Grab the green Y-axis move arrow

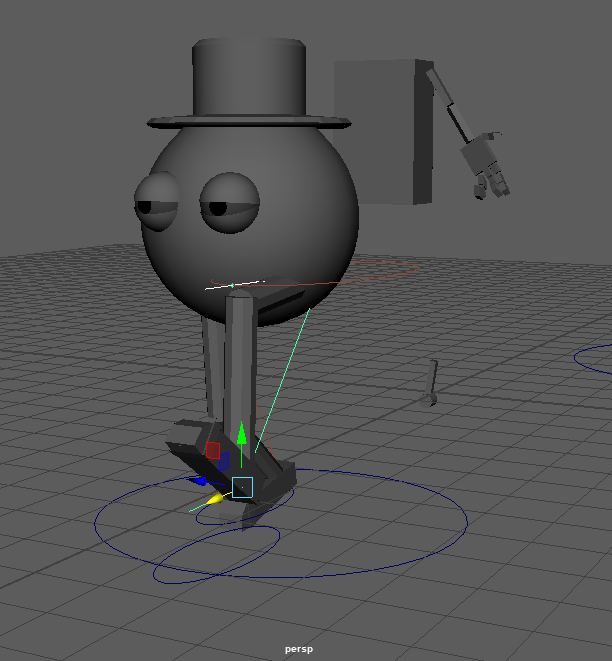pos(242,434)
